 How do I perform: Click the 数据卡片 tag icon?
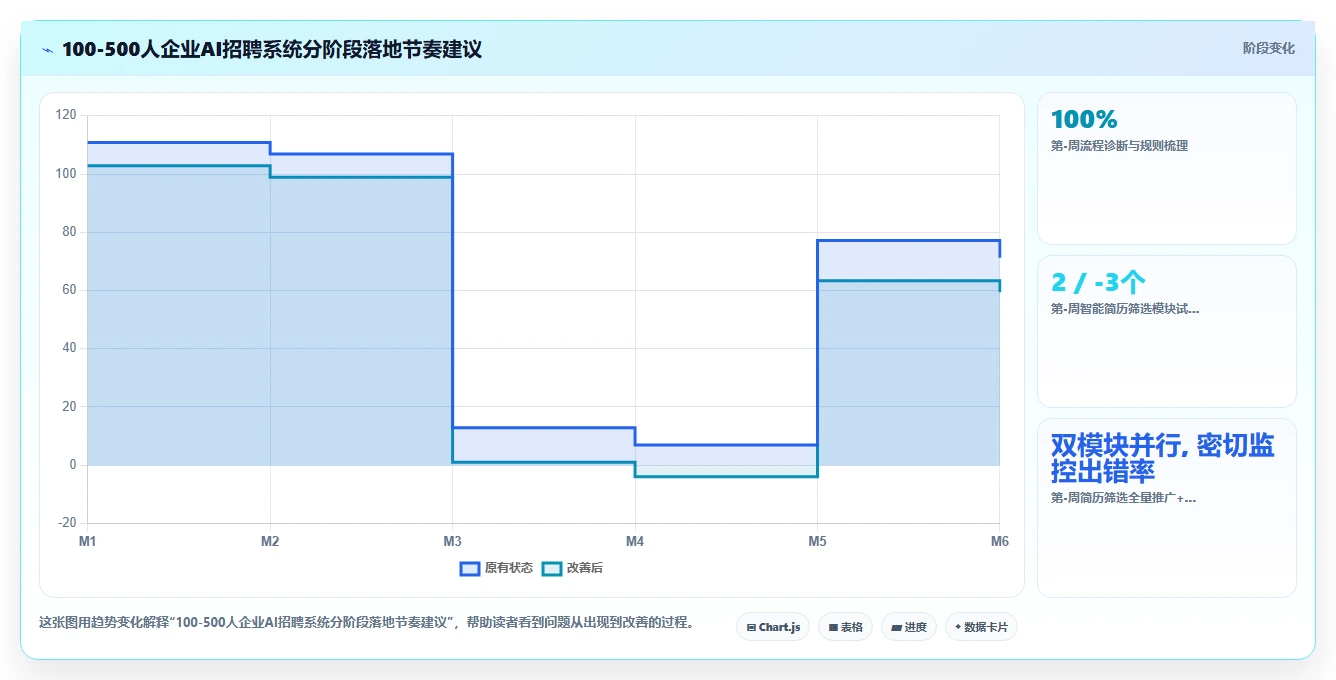(x=958, y=627)
